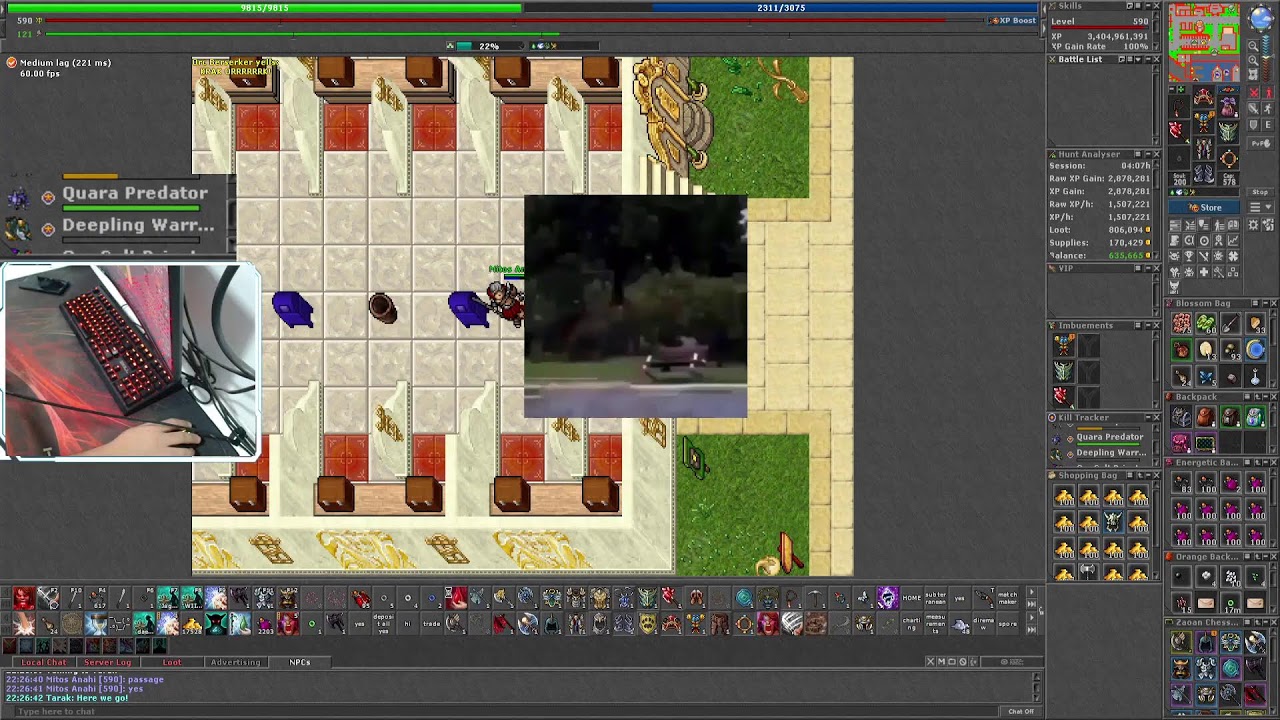
Task: Switch to defensive shield fight mode
Action: (x=1253, y=124)
